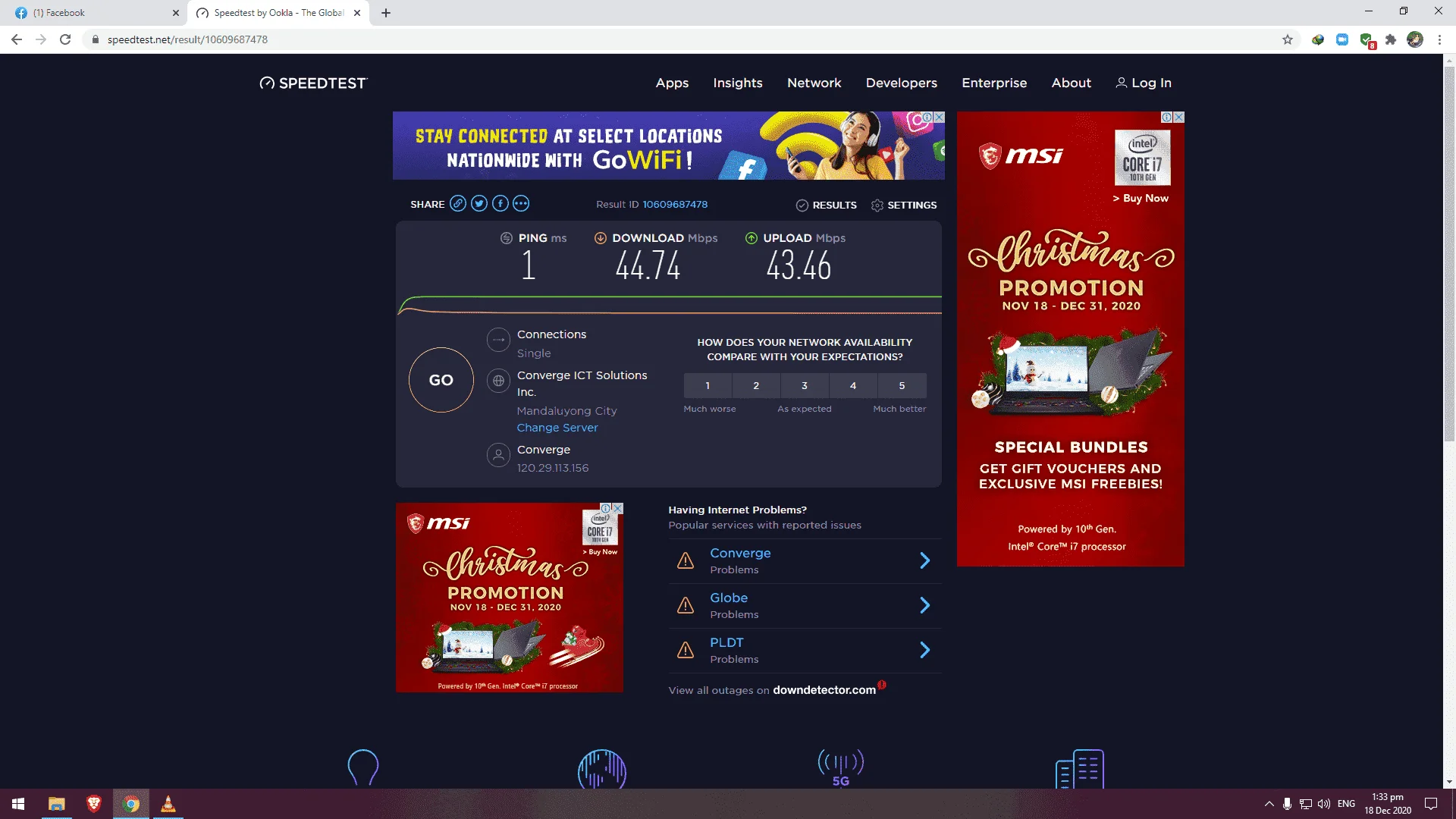This screenshot has height=819, width=1456.
Task: Launch Brave browser from the taskbar
Action: tap(94, 804)
